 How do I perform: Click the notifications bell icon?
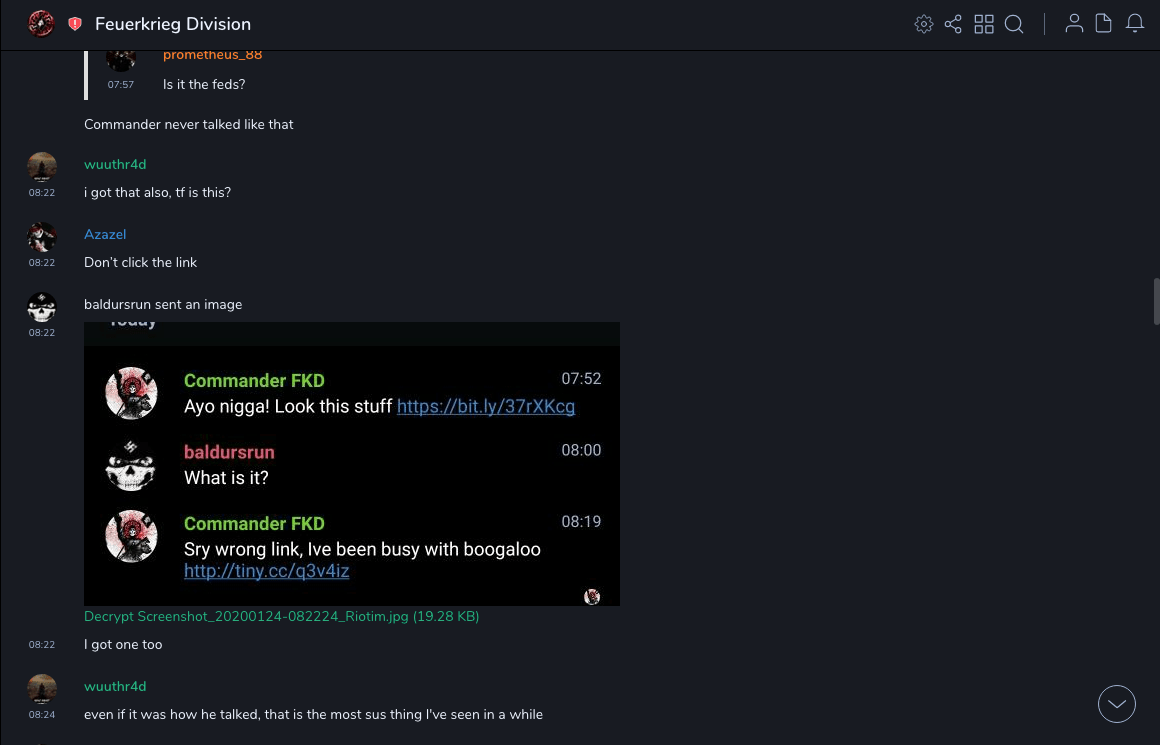[x=1135, y=24]
